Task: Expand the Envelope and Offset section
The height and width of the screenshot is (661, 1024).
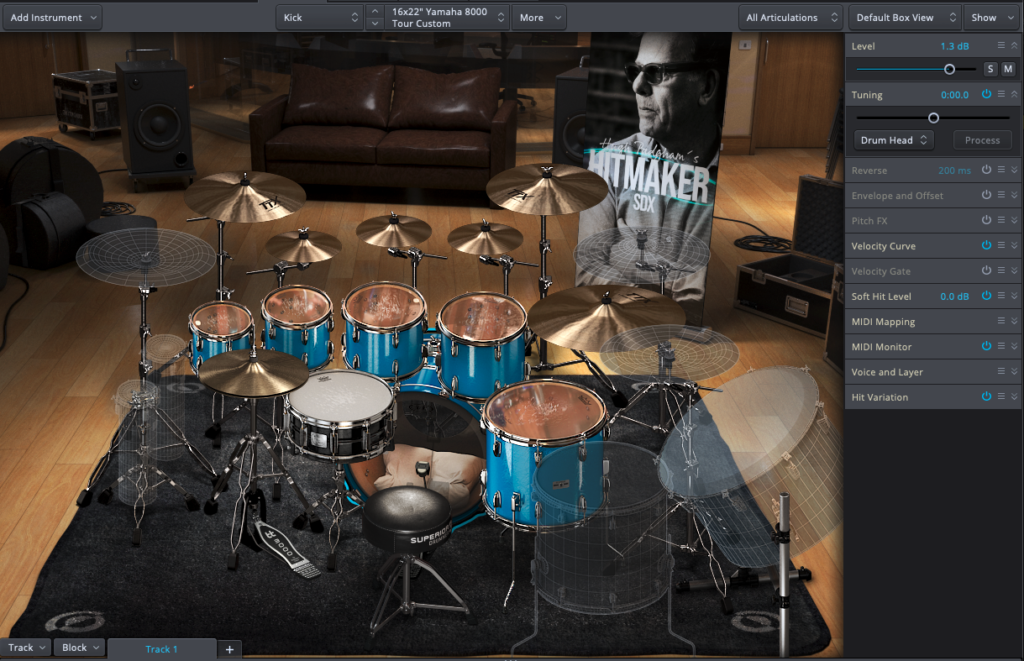Action: pos(1014,196)
